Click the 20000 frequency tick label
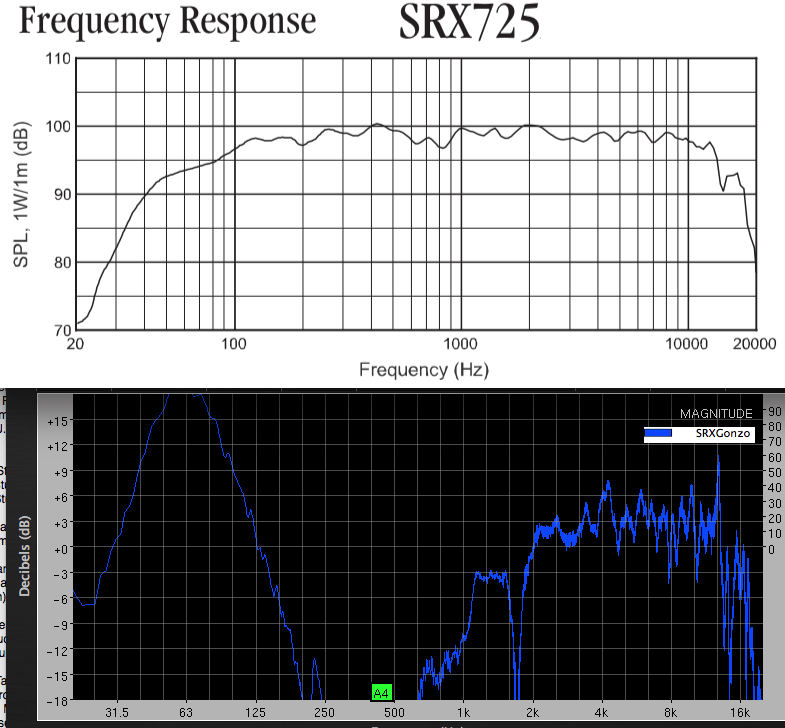Image resolution: width=785 pixels, height=728 pixels. (x=754, y=343)
